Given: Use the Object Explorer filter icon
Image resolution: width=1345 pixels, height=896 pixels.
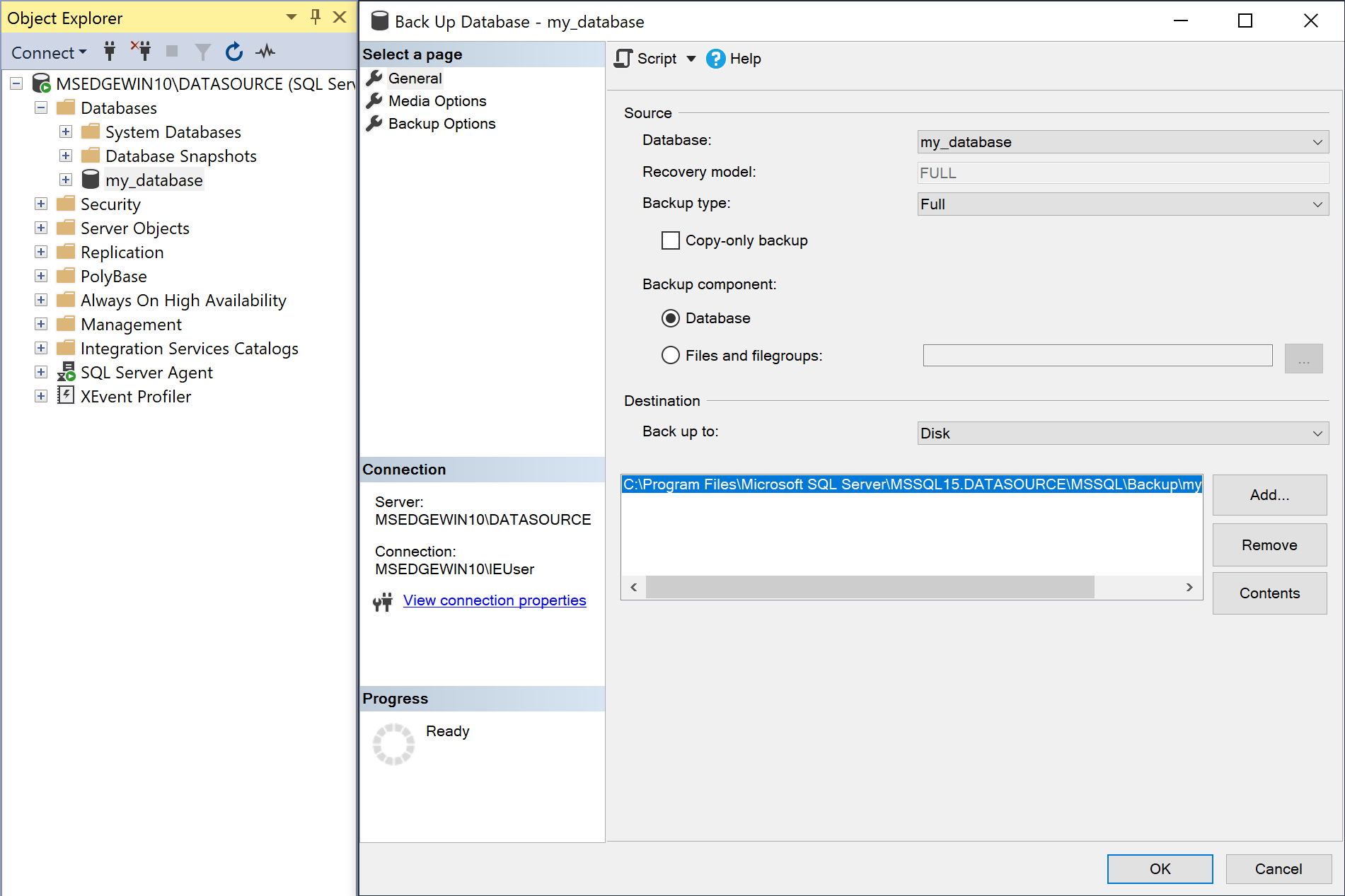Looking at the screenshot, I should click(203, 51).
